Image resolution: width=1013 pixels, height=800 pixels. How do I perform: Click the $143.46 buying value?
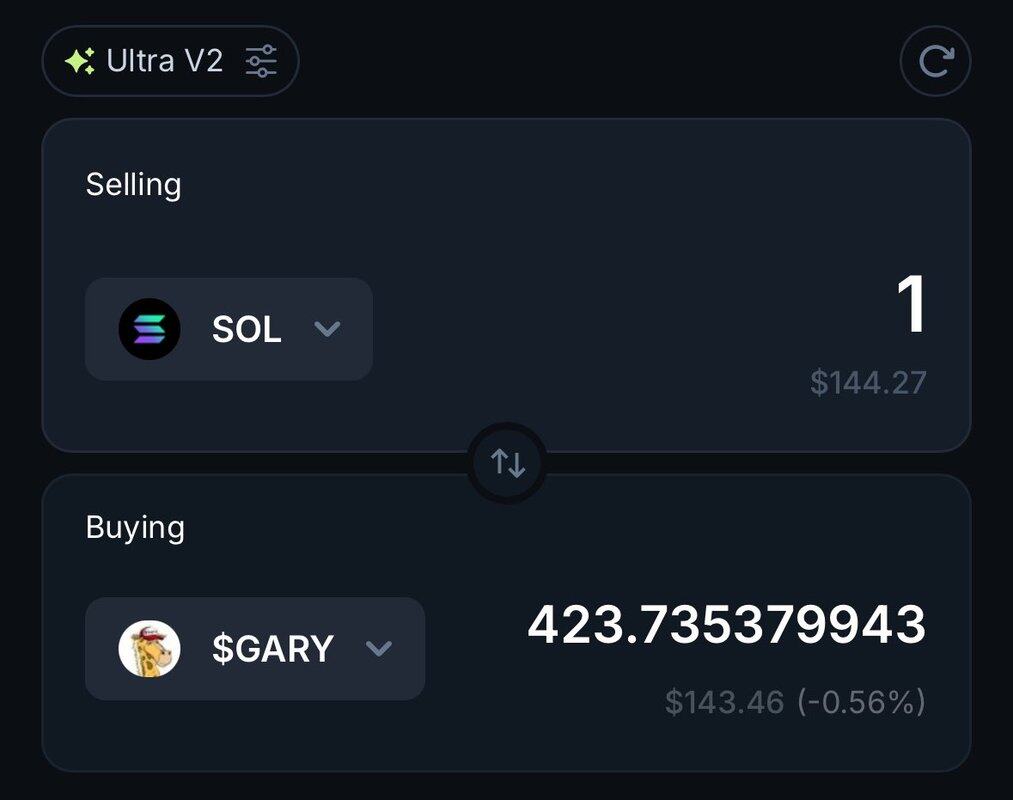point(724,702)
